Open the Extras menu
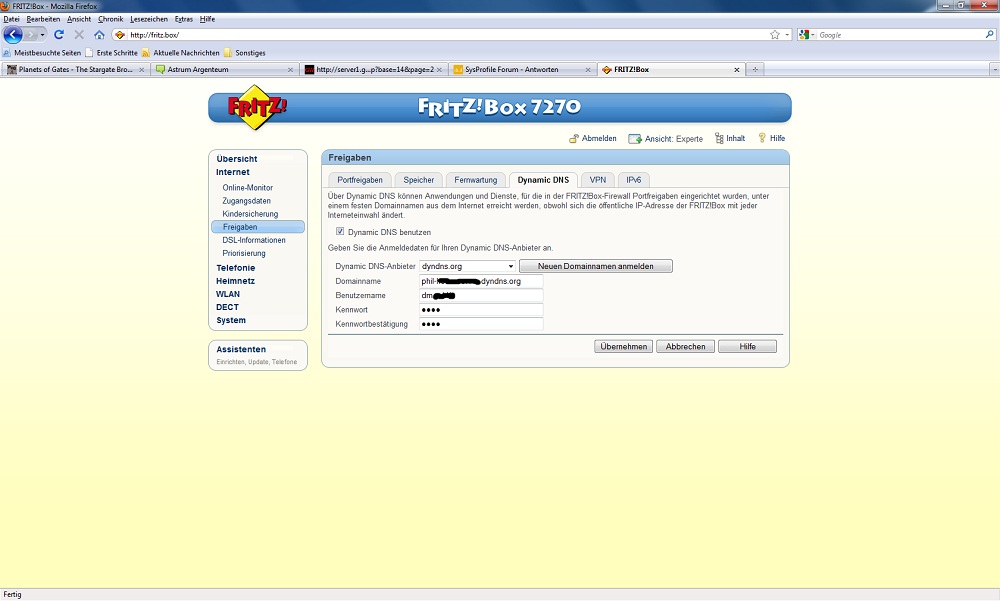Screen dimensions: 1000x601 [184, 19]
